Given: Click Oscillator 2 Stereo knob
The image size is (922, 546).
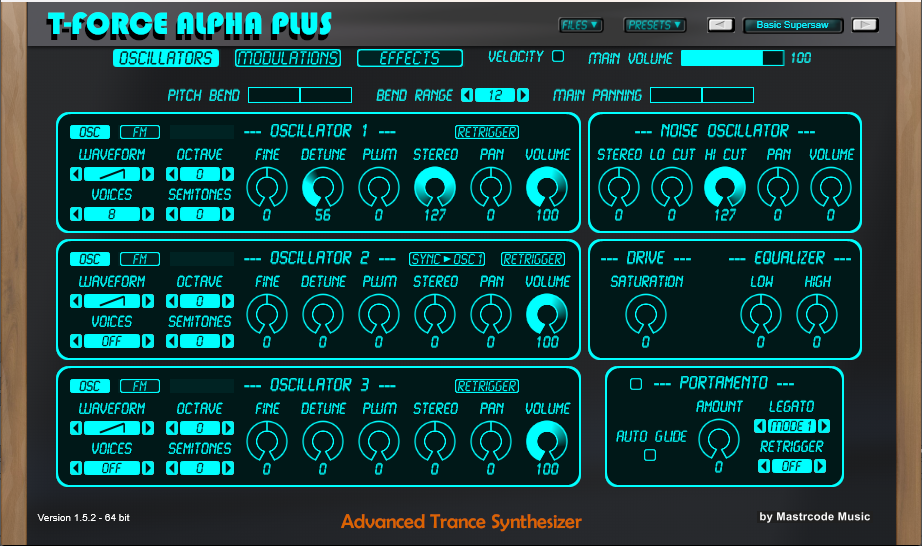Looking at the screenshot, I should tap(435, 314).
